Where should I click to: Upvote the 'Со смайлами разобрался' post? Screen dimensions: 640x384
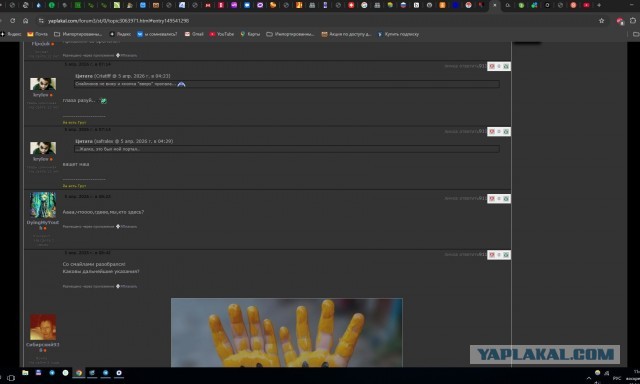click(506, 255)
